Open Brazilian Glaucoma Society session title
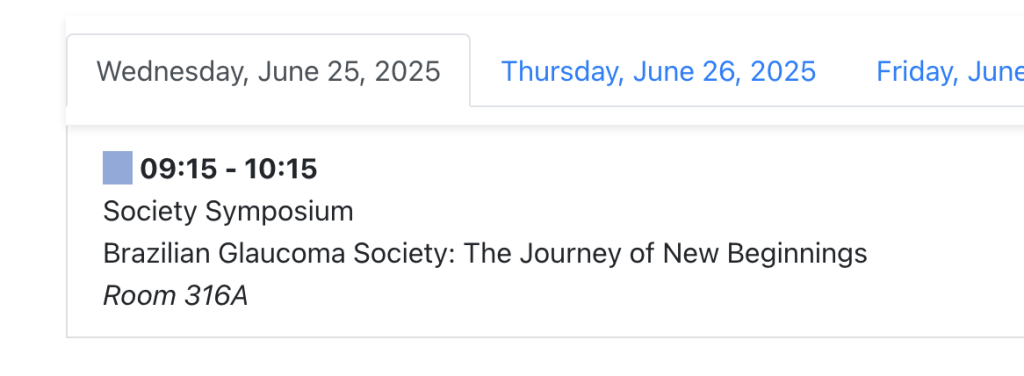This screenshot has width=1024, height=376. point(485,253)
